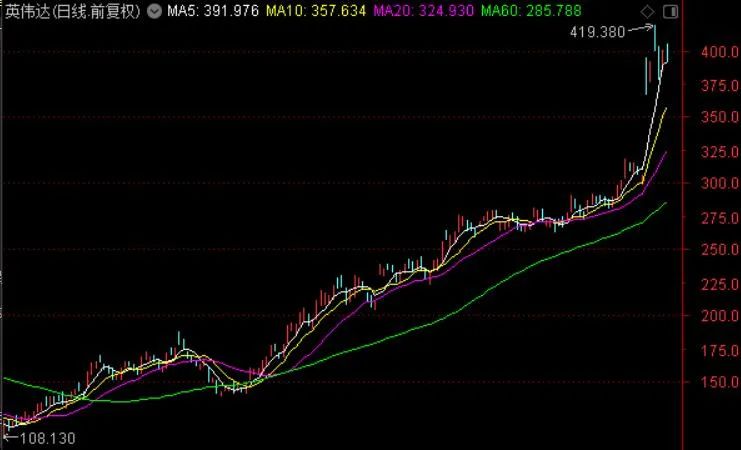Click the 175.0 price axis label
The height and width of the screenshot is (450, 741).
[720, 350]
